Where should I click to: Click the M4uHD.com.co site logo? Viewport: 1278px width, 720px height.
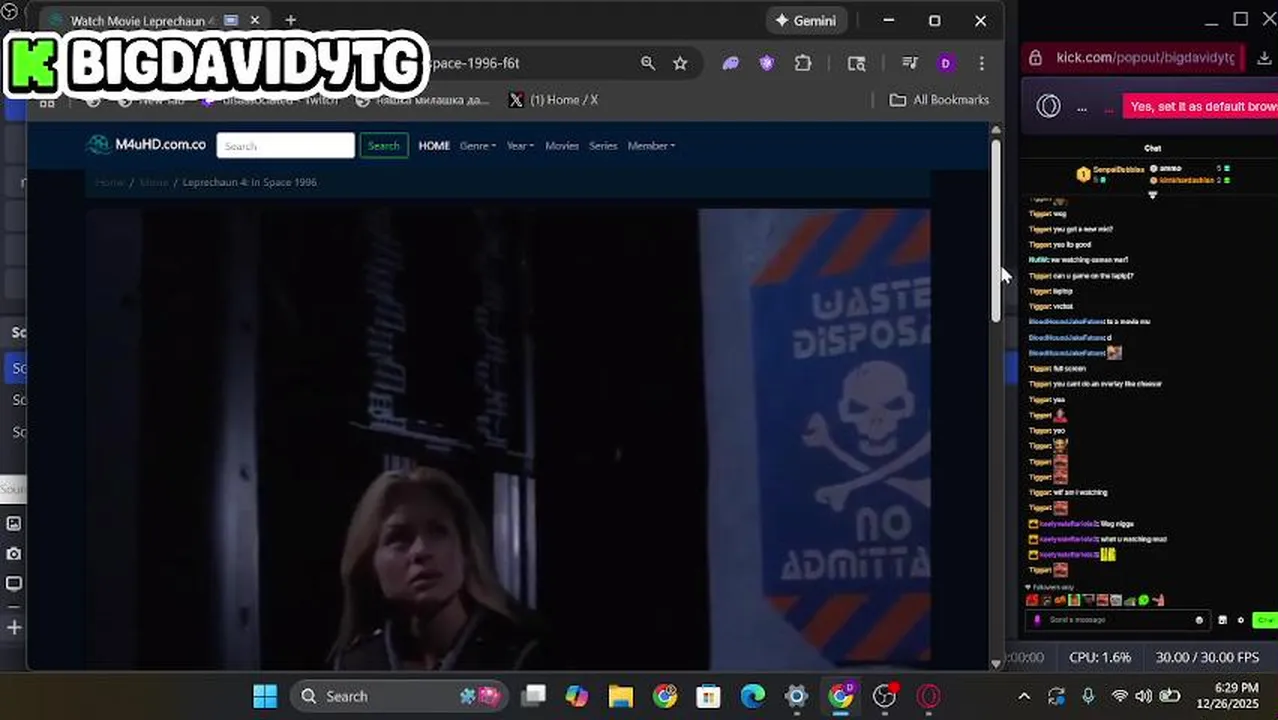coord(146,145)
